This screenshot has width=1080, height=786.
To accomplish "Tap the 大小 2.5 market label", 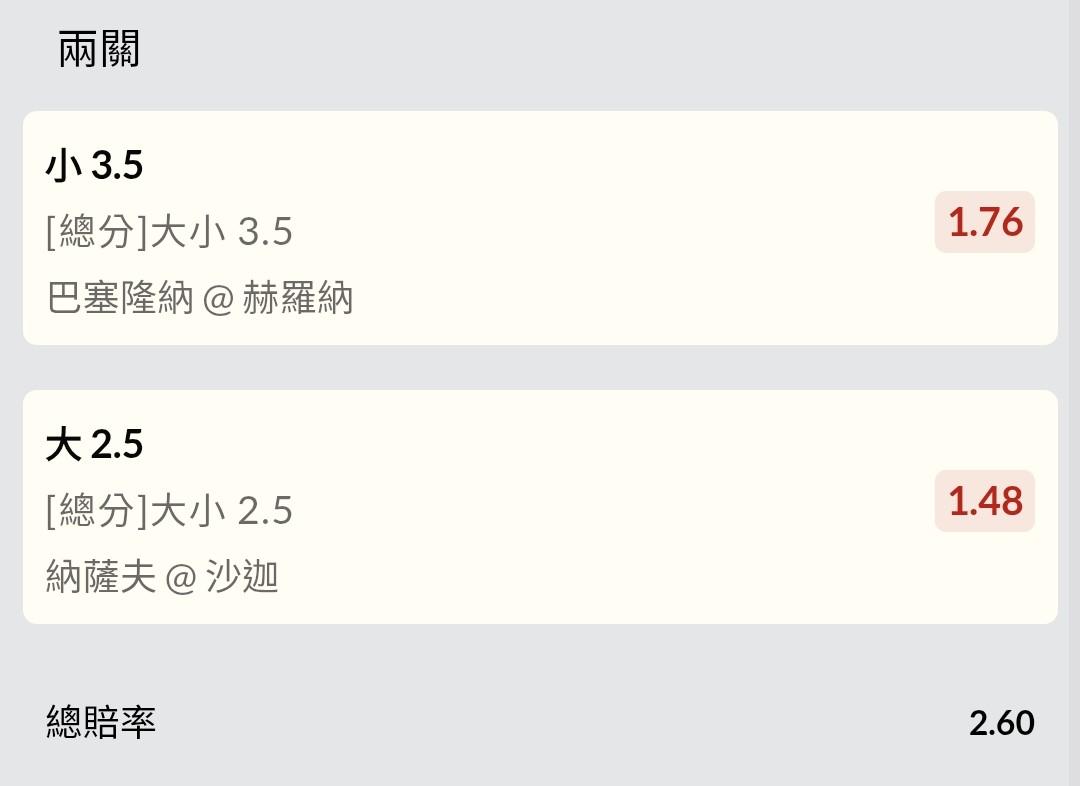I will (221, 511).
